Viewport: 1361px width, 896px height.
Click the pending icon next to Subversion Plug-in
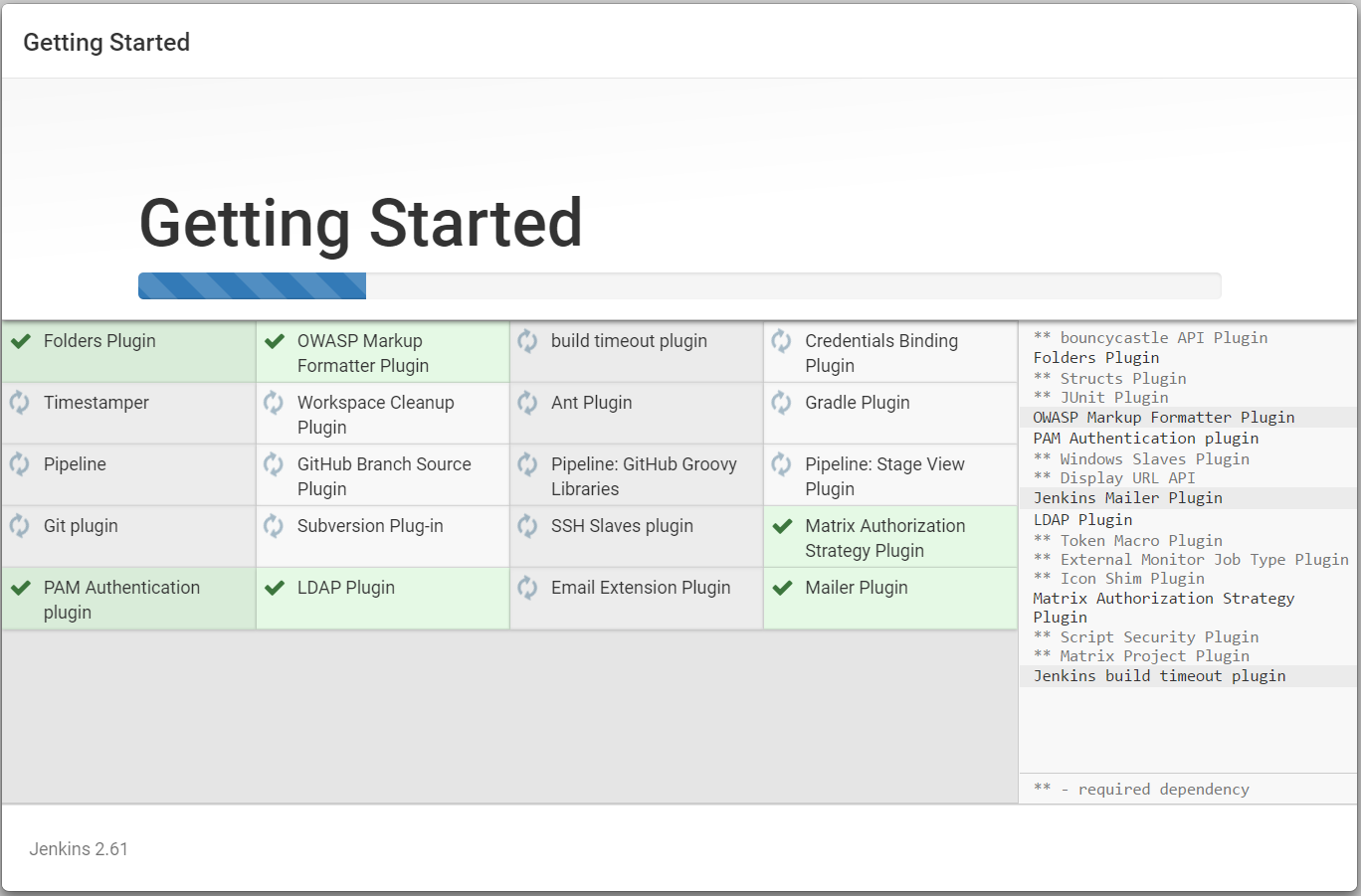coord(274,526)
